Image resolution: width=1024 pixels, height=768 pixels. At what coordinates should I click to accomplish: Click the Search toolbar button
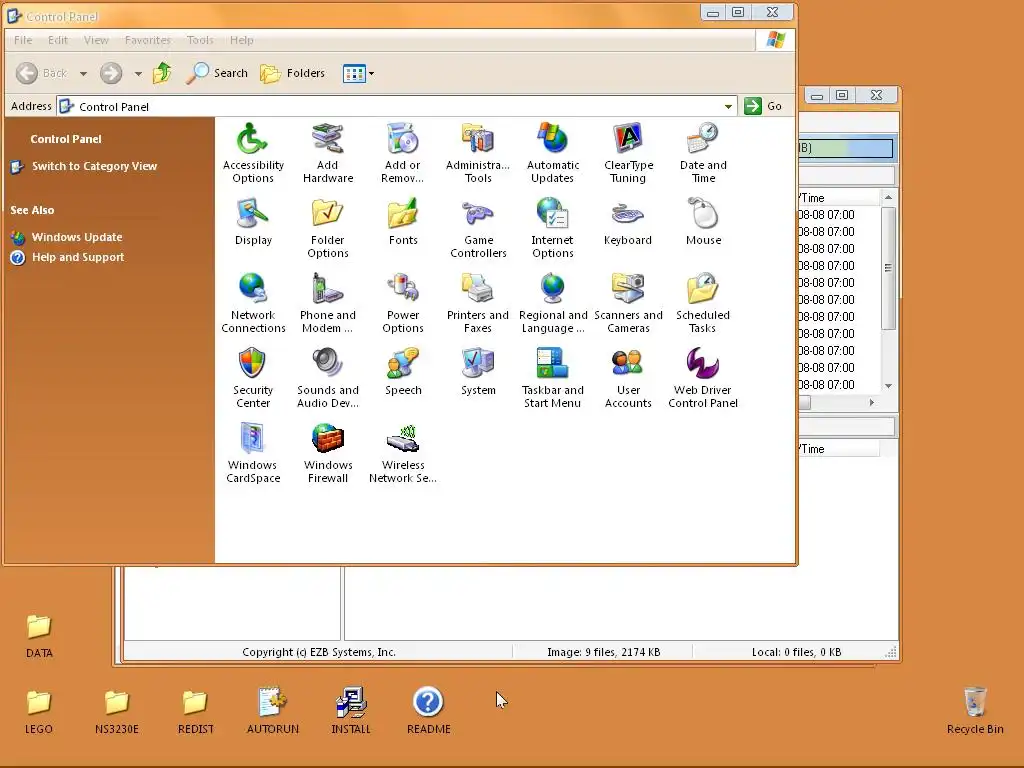(x=217, y=73)
